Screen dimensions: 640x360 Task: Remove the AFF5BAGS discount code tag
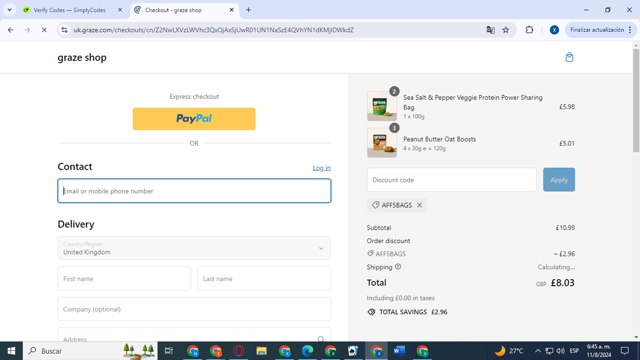420,205
